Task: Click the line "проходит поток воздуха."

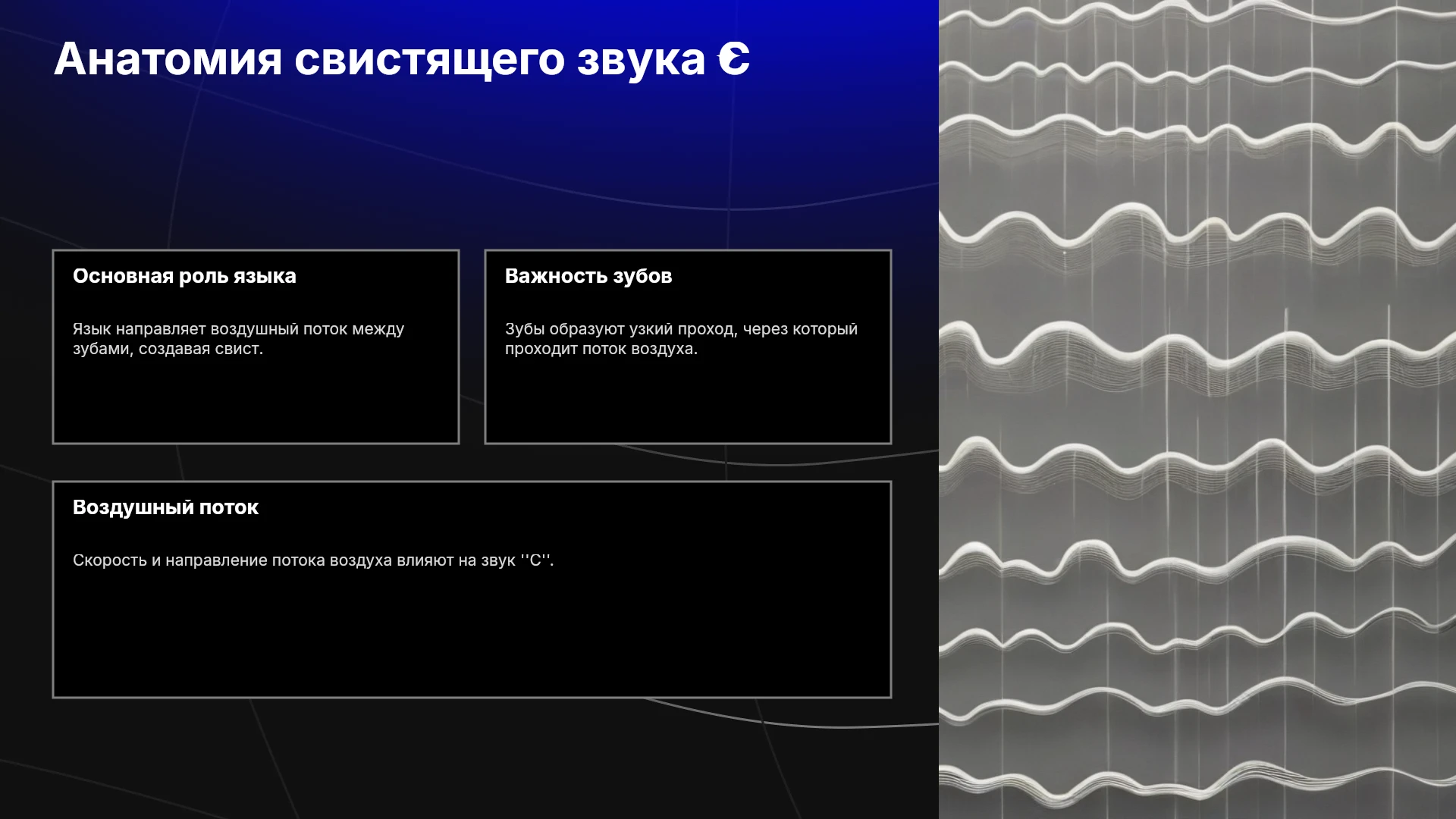Action: 601,349
